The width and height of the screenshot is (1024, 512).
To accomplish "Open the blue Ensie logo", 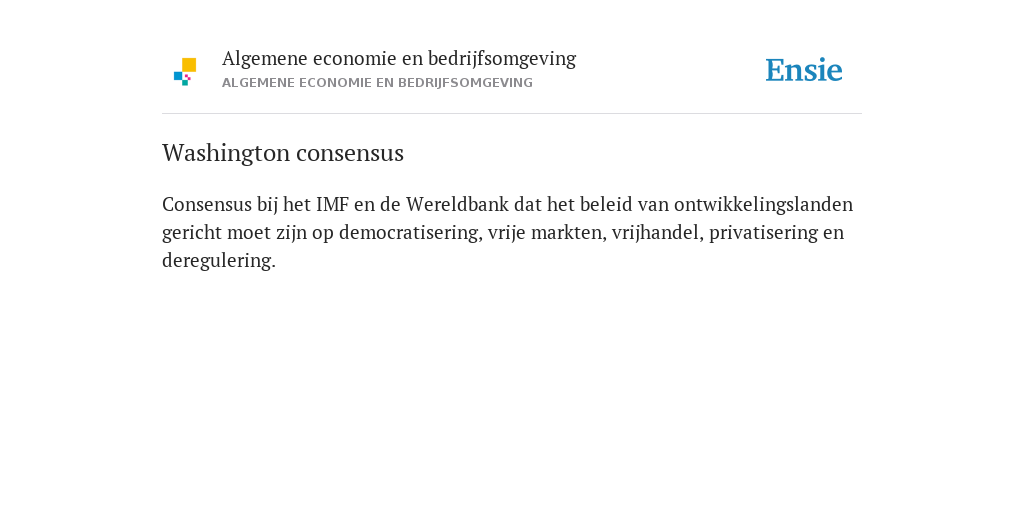I will pos(804,71).
